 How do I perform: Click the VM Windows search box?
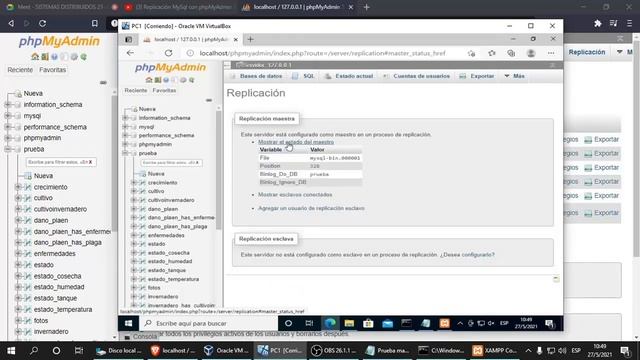(x=209, y=323)
